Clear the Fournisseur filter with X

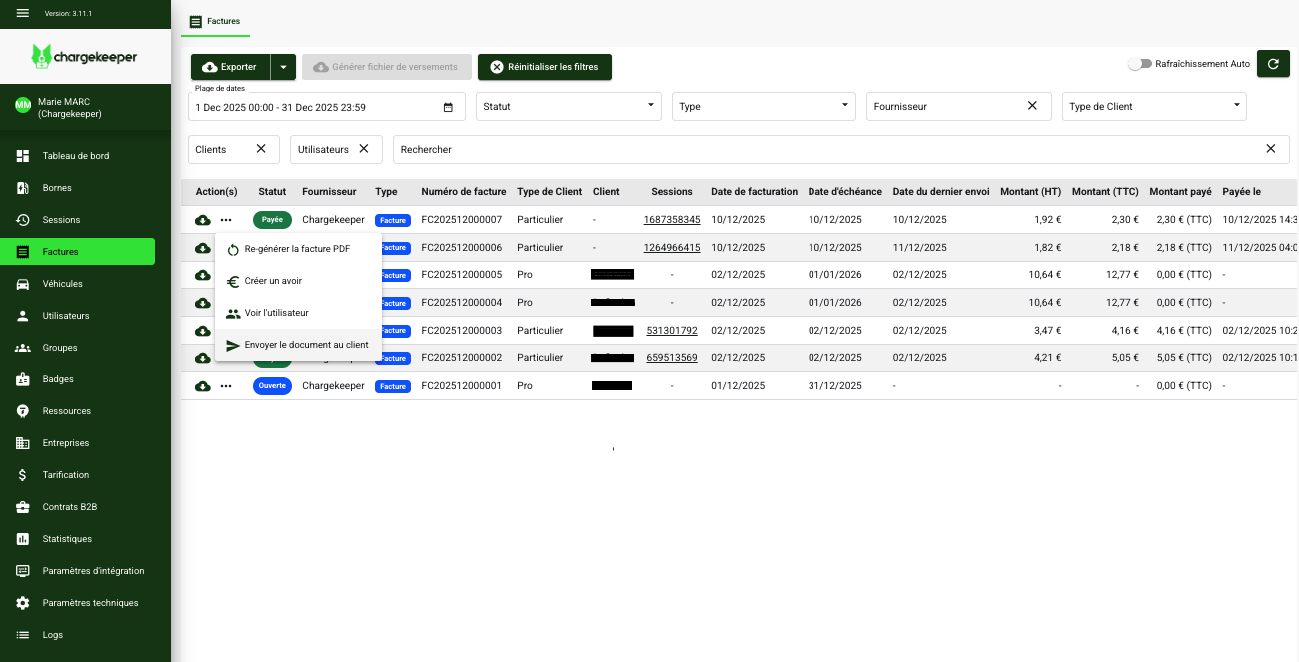click(1032, 106)
